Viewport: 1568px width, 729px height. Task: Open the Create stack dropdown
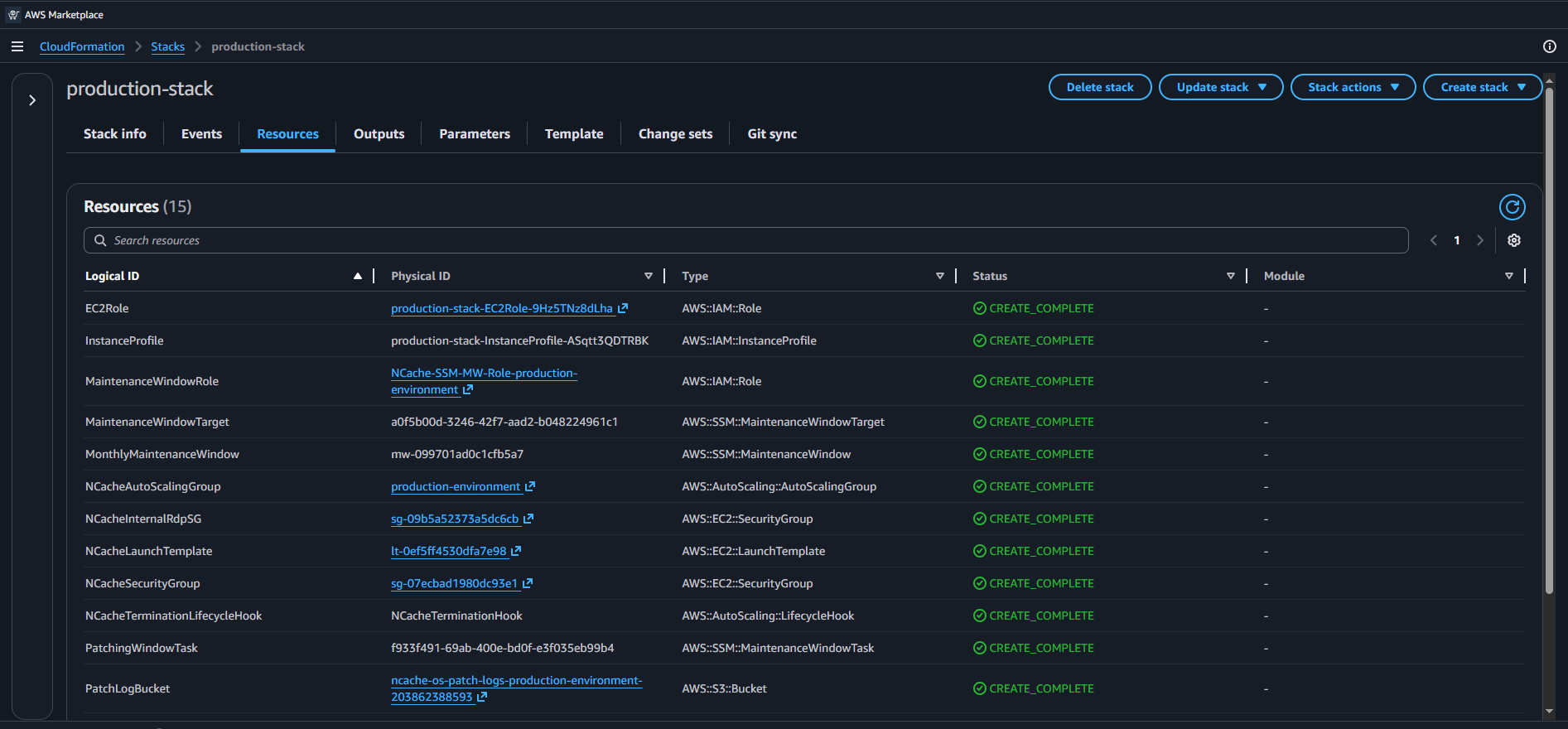point(1482,87)
